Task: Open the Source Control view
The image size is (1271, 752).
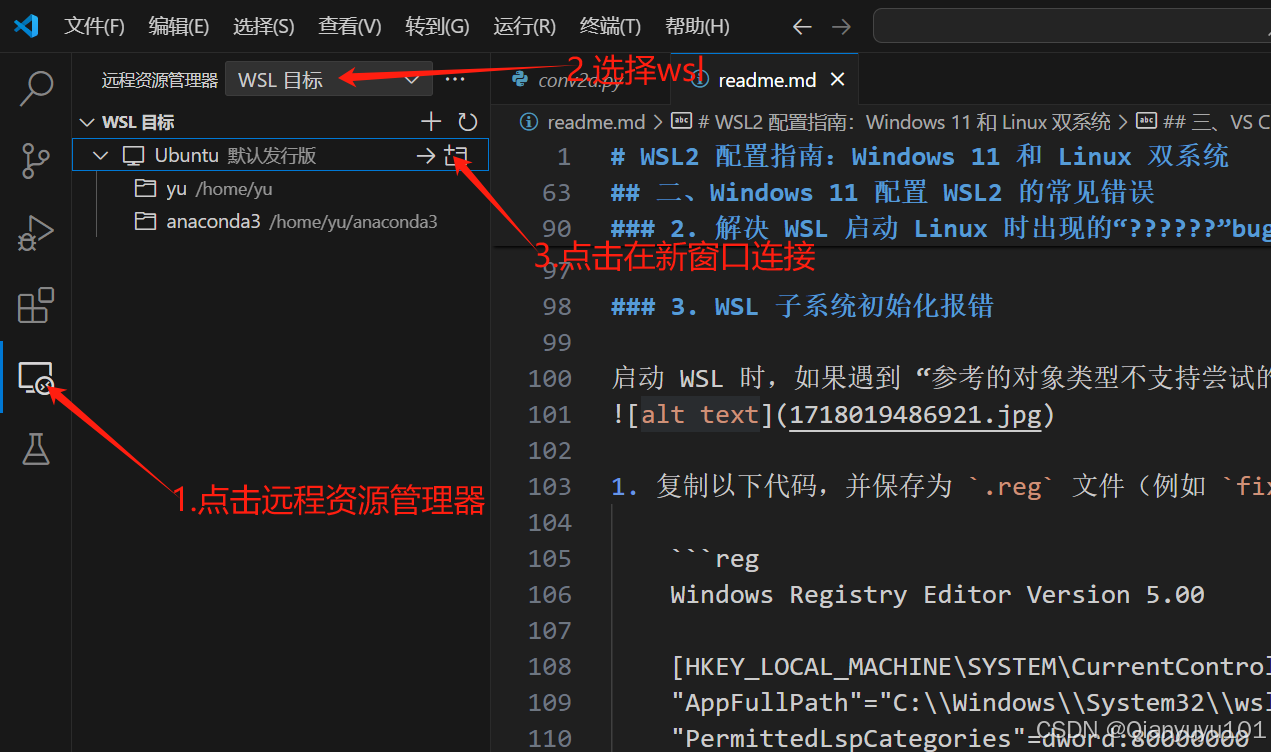Action: click(x=36, y=160)
